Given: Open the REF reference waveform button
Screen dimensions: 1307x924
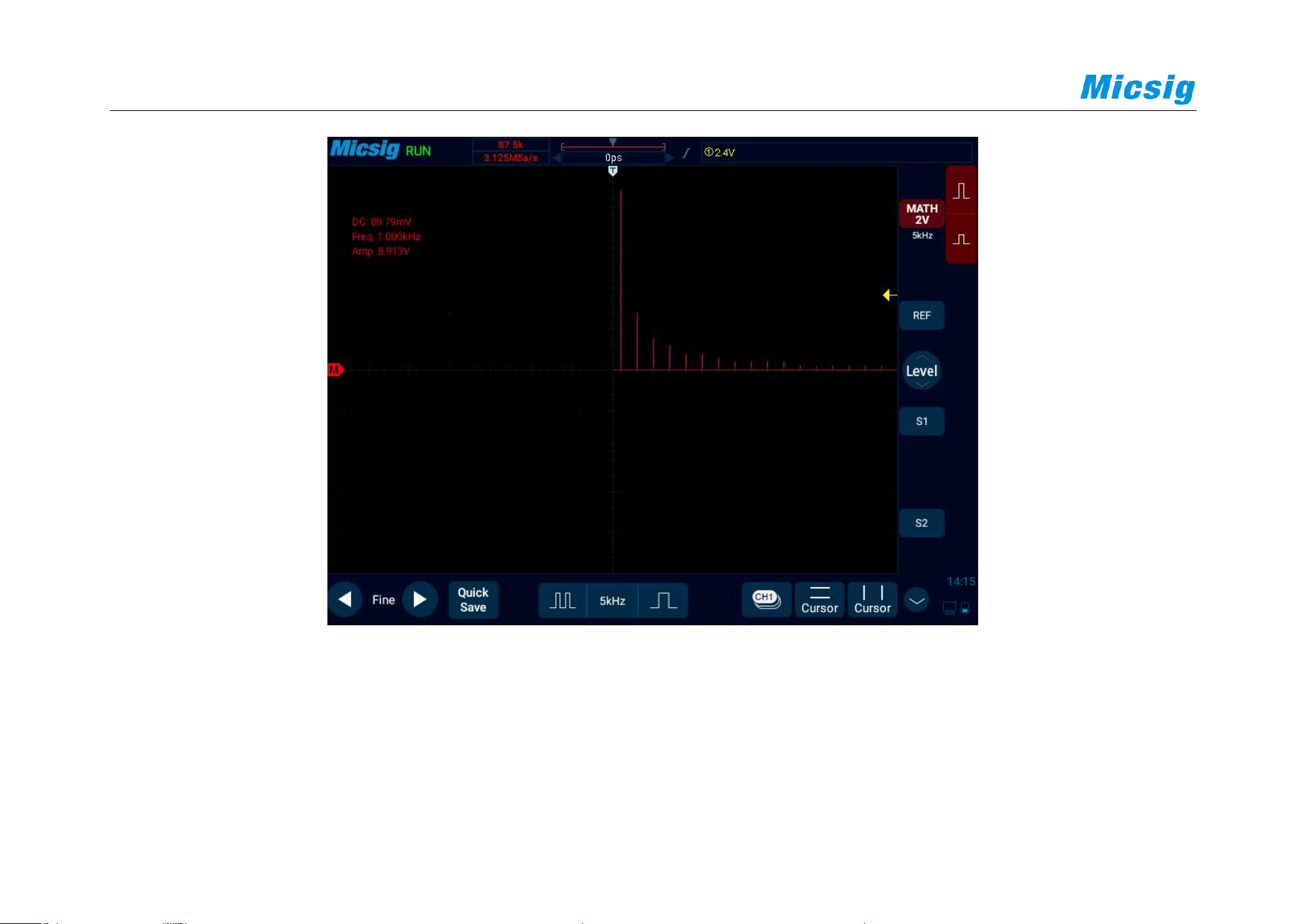Looking at the screenshot, I should click(922, 315).
